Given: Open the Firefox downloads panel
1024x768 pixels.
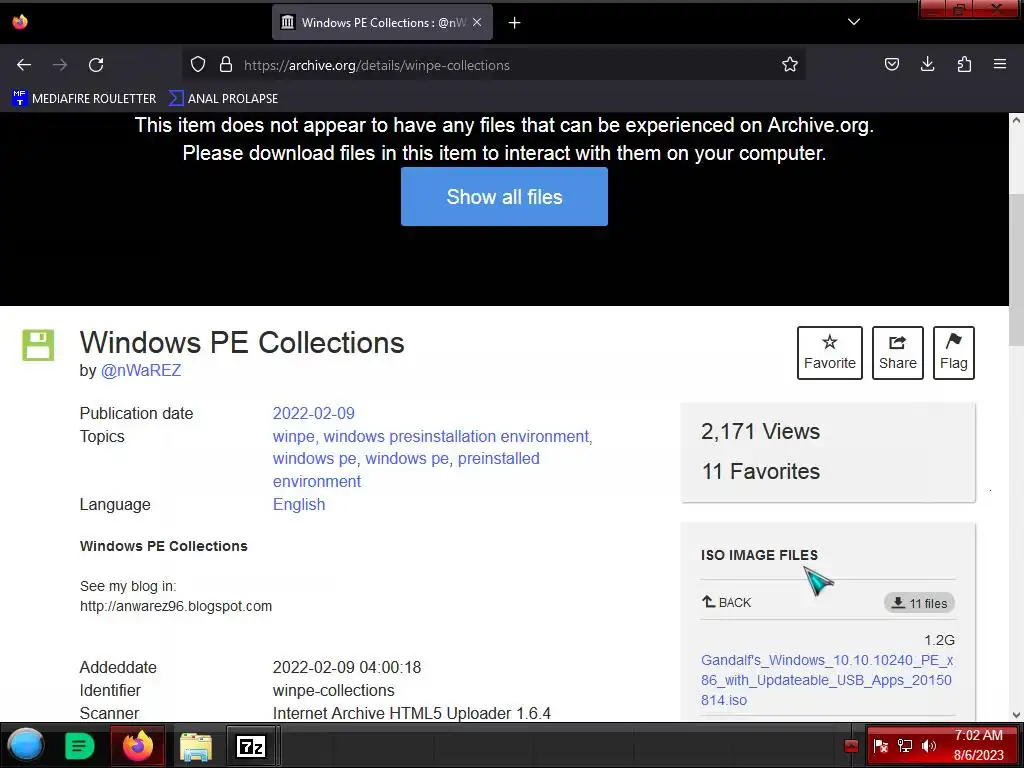Looking at the screenshot, I should [927, 65].
